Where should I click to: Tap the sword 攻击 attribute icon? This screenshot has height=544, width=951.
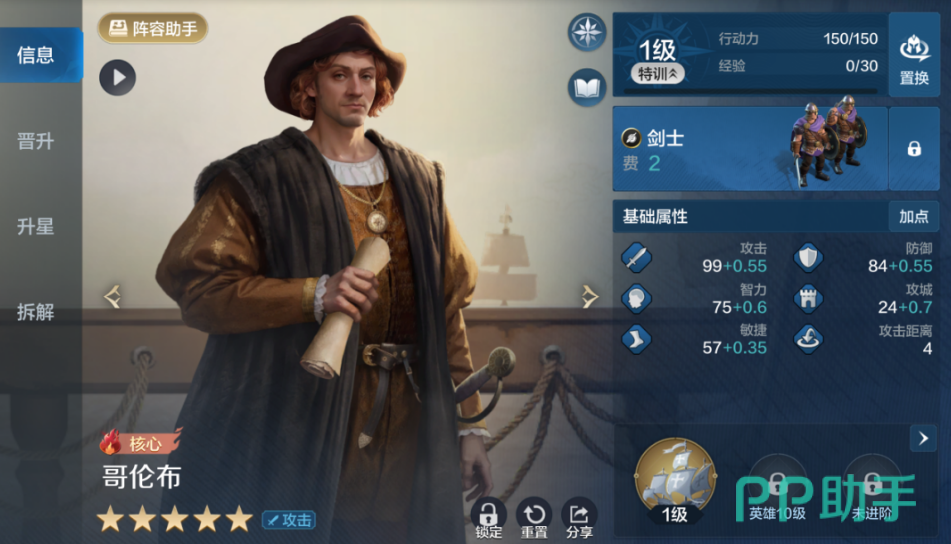[636, 258]
